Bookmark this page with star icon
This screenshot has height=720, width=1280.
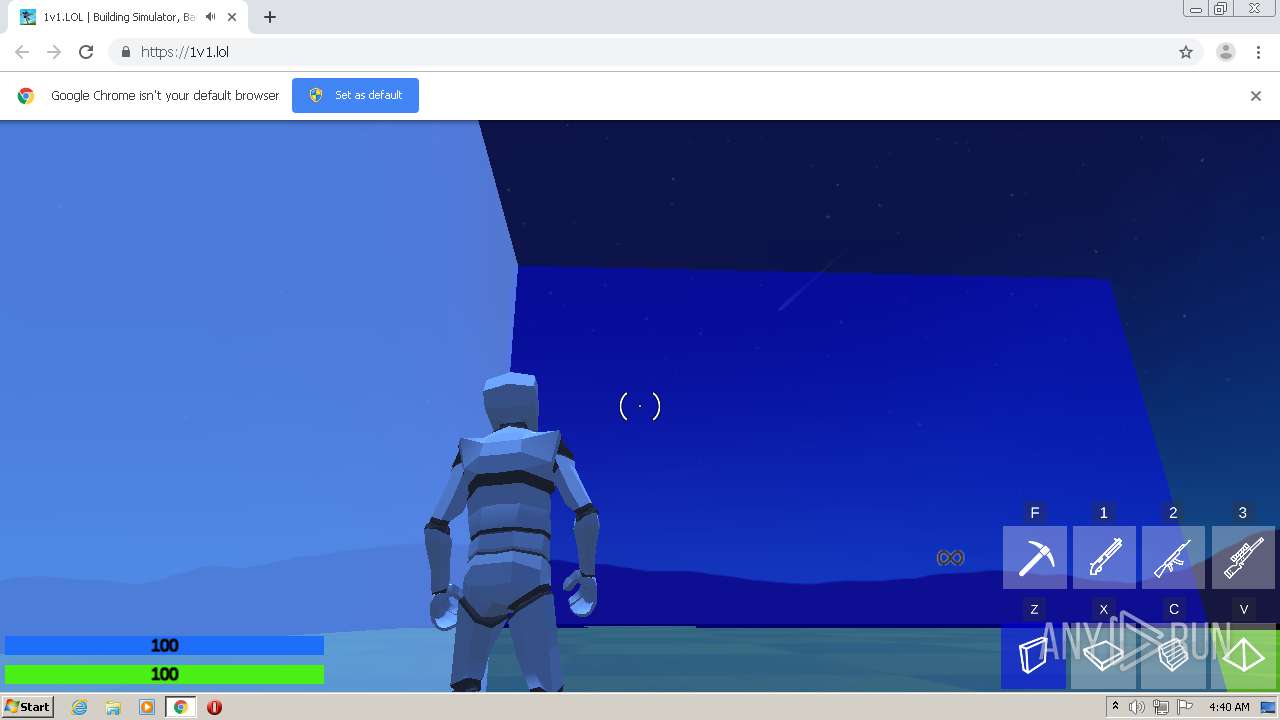click(1186, 52)
